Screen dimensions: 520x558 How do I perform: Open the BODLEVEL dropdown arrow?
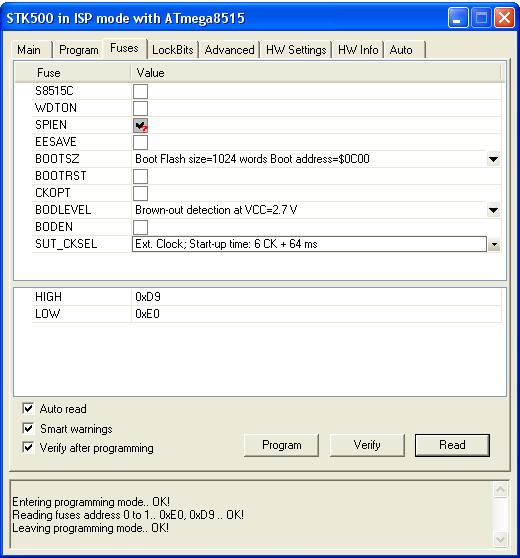[493, 210]
